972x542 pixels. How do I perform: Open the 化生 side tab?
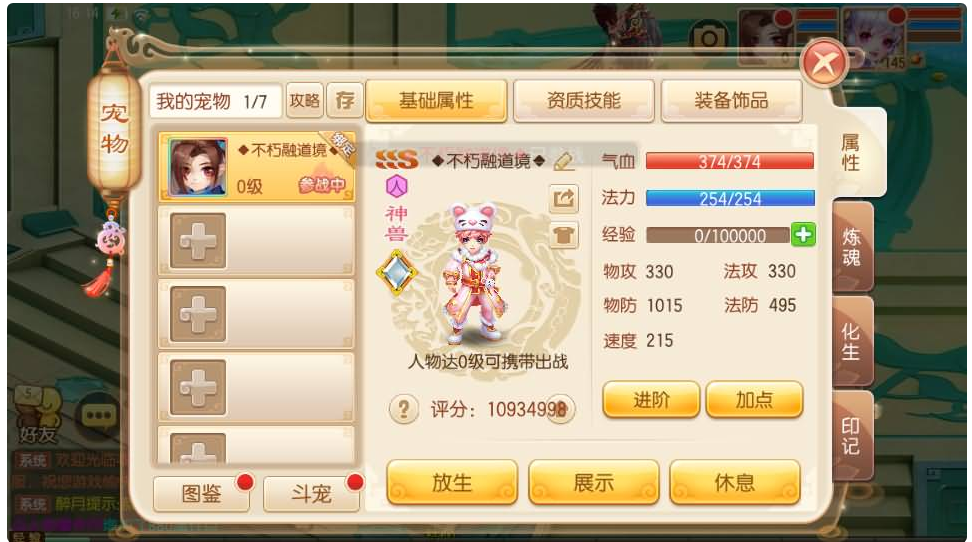[852, 341]
